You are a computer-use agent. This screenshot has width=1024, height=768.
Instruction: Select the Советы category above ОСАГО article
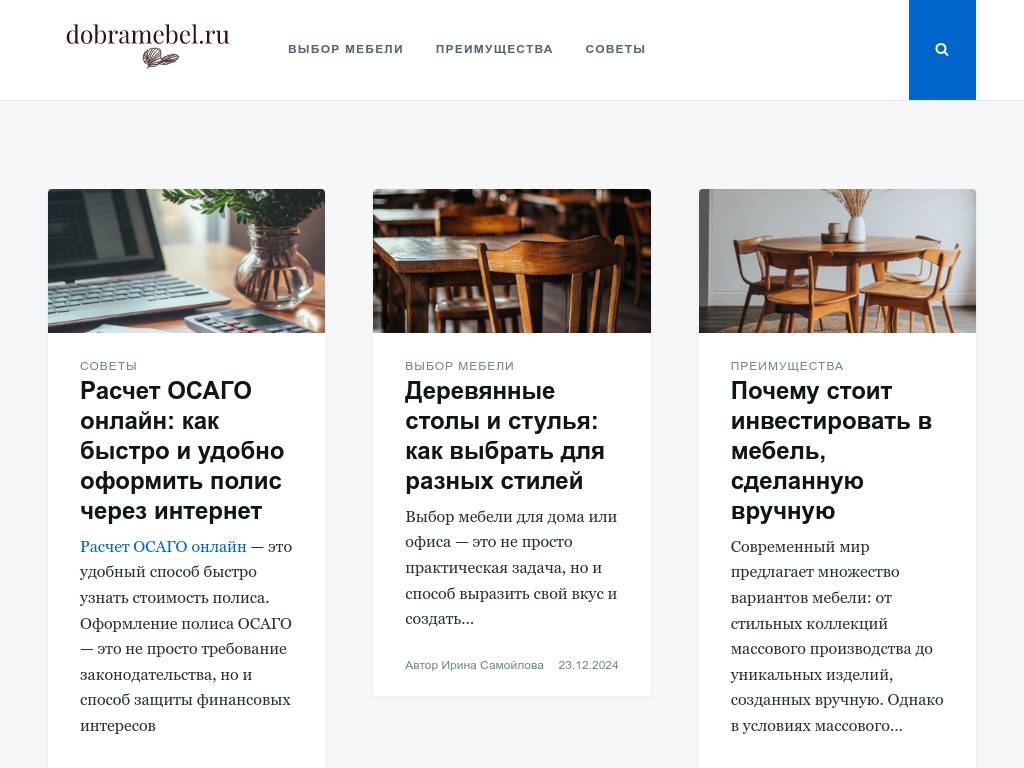coord(108,366)
